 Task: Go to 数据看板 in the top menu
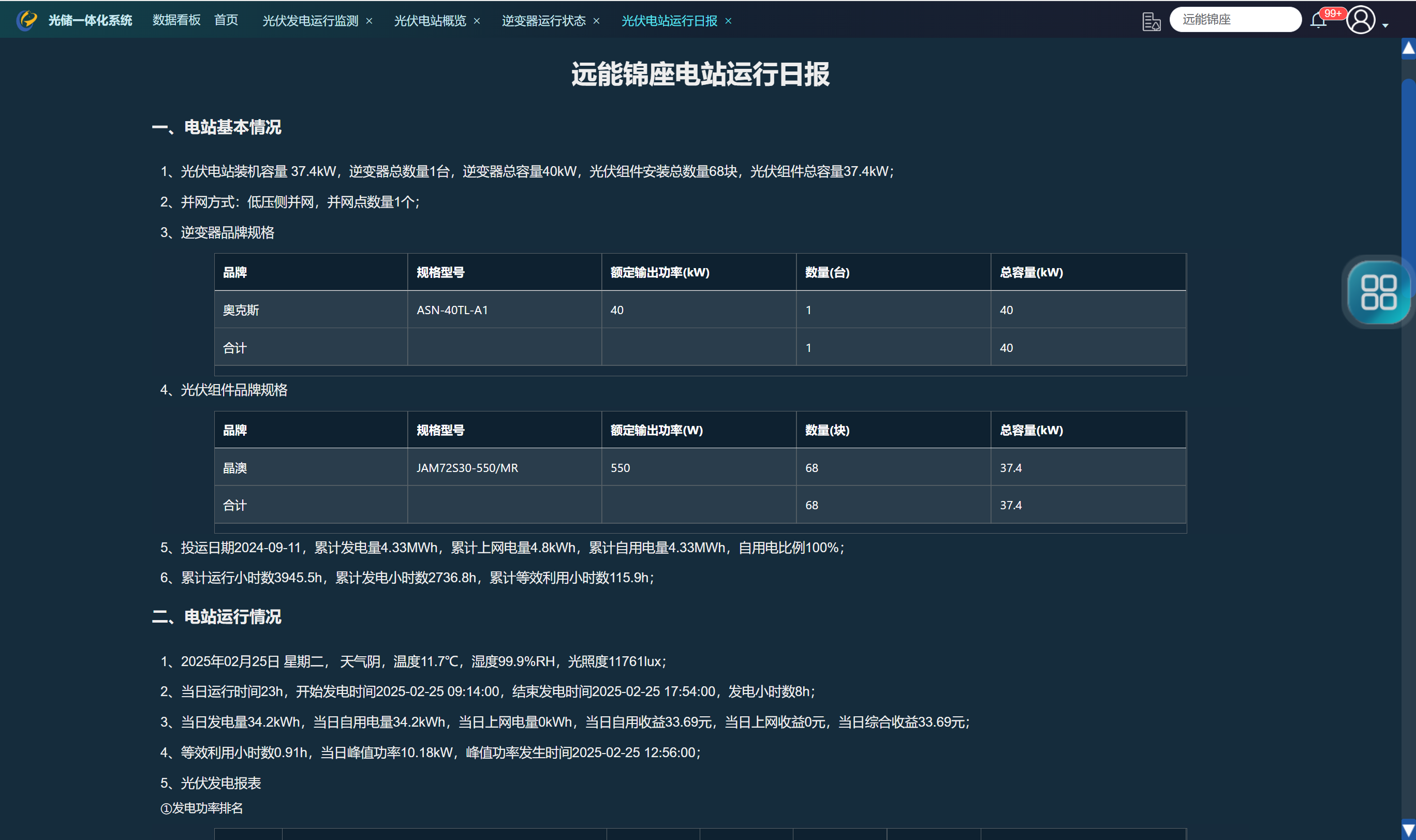pyautogui.click(x=176, y=20)
